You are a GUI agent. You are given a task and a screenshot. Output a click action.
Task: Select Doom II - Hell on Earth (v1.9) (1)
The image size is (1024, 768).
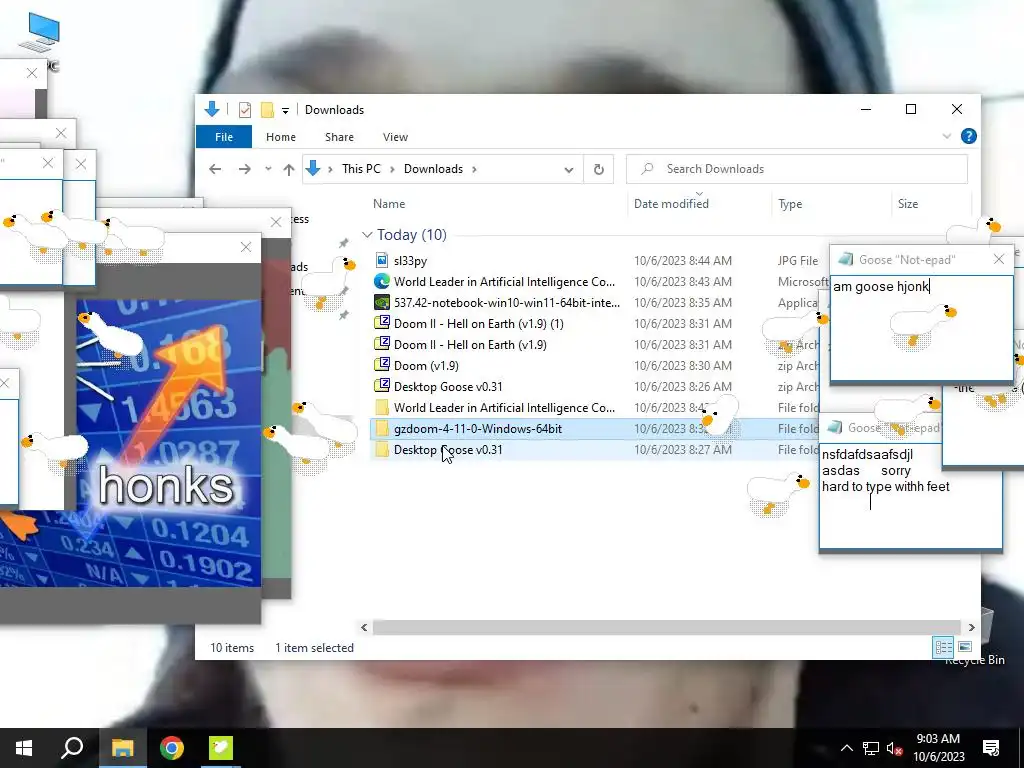[479, 323]
